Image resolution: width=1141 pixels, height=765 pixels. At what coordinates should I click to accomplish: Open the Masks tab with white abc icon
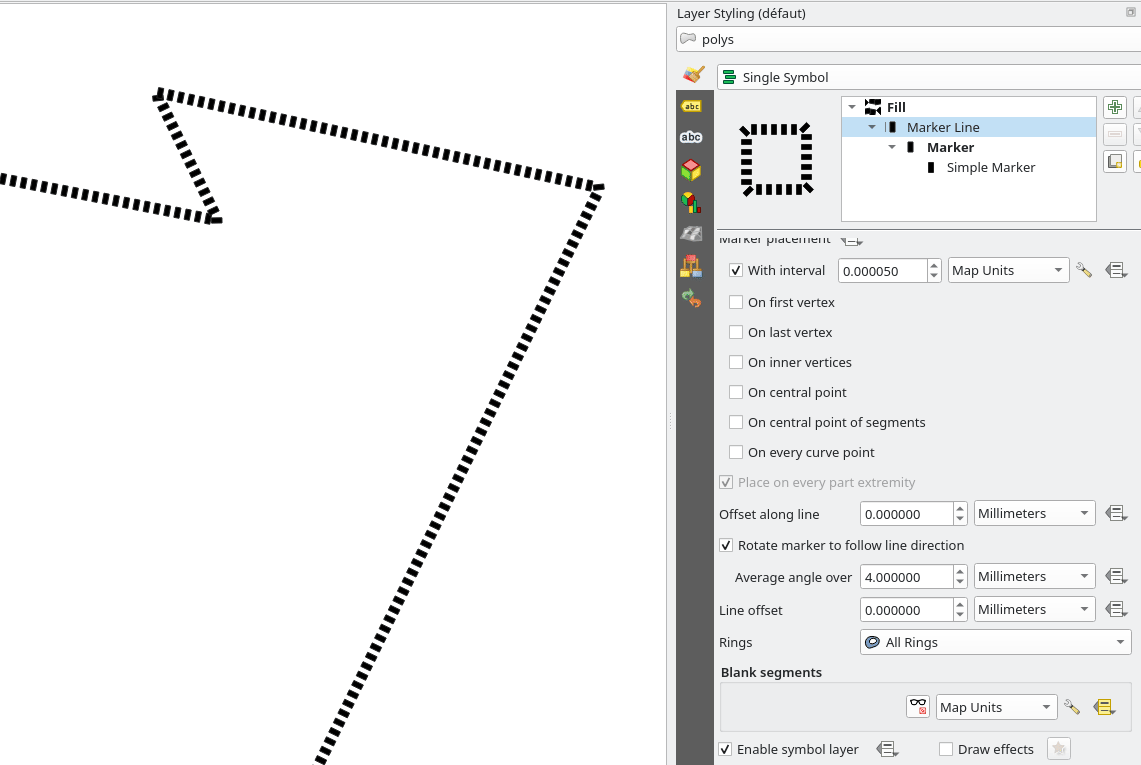click(x=691, y=138)
